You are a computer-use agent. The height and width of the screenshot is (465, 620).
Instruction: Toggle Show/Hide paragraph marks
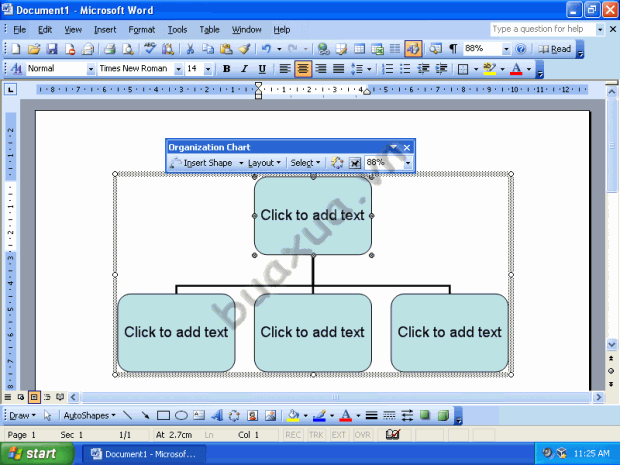click(x=453, y=49)
